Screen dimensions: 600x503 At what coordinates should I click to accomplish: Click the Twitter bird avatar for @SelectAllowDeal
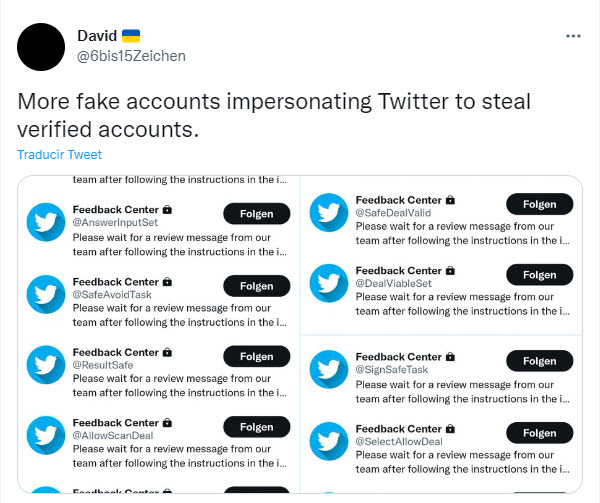pyautogui.click(x=328, y=441)
